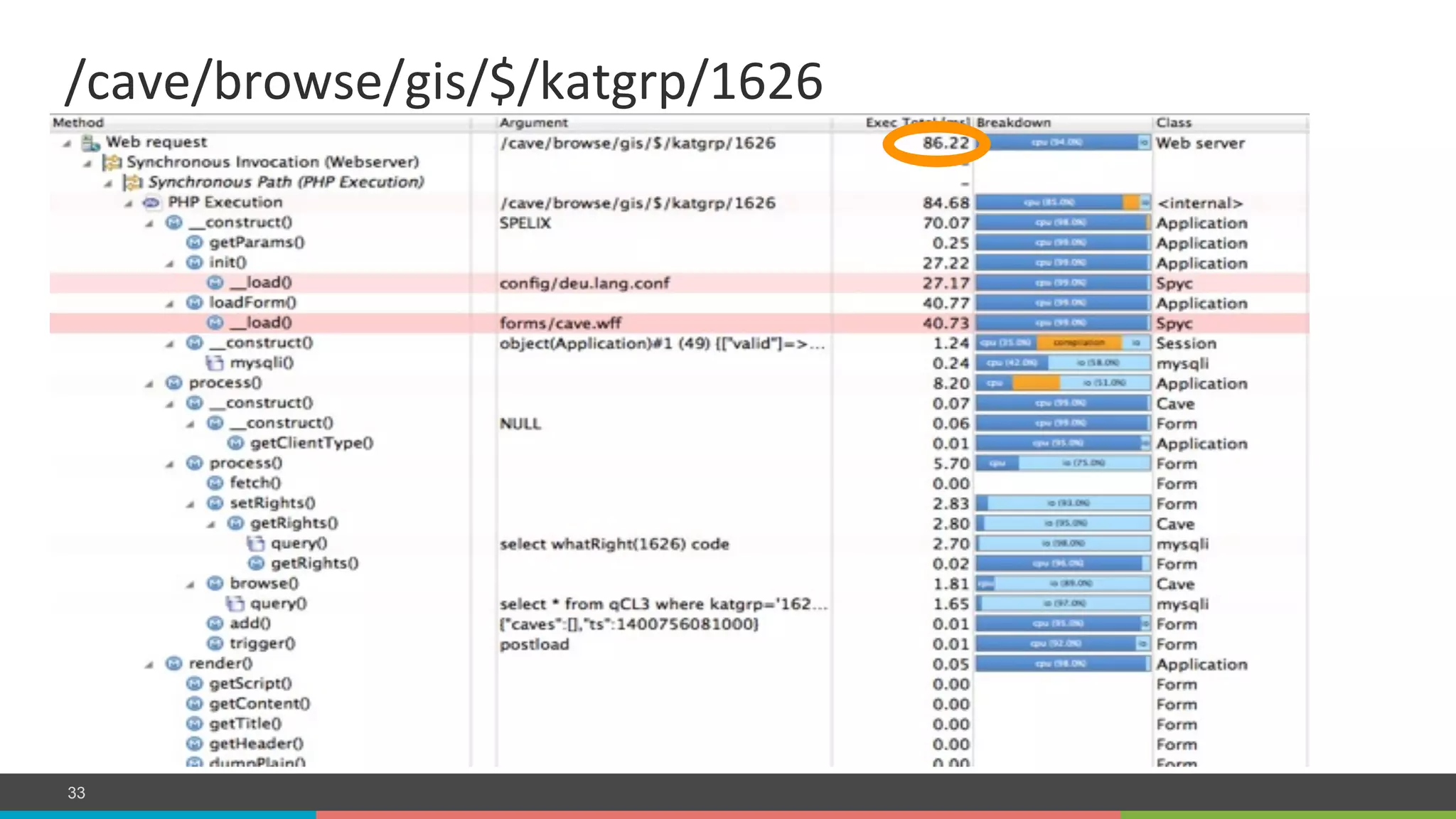Viewport: 1456px width, 819px height.
Task: Select the object(Application)#1 argument cell
Action: [662, 343]
